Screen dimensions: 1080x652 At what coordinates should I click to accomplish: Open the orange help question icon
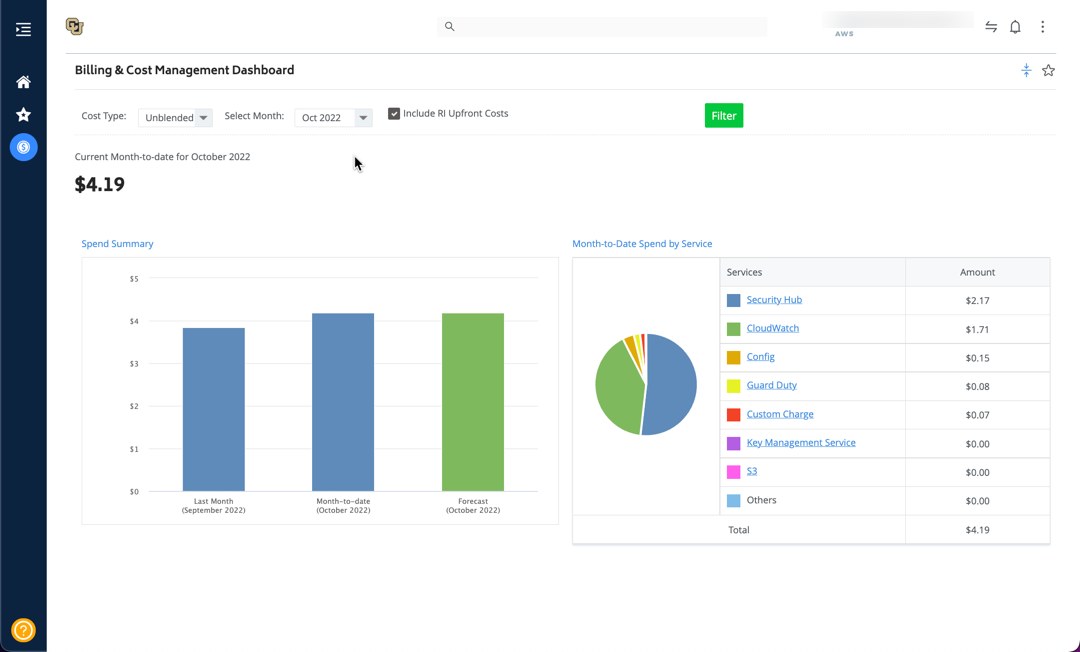[x=23, y=629]
